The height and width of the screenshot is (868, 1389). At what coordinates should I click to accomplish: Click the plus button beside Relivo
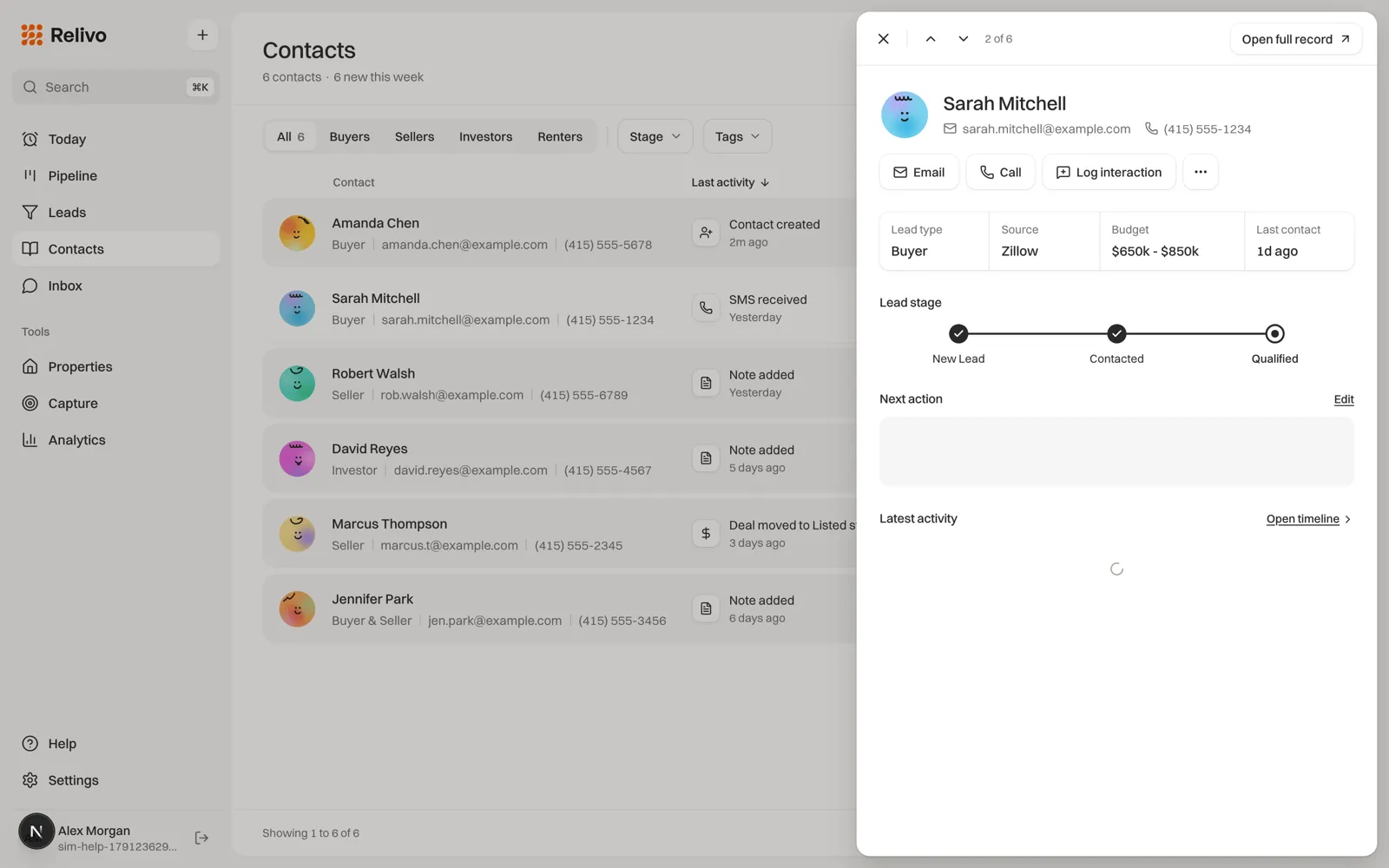202,35
